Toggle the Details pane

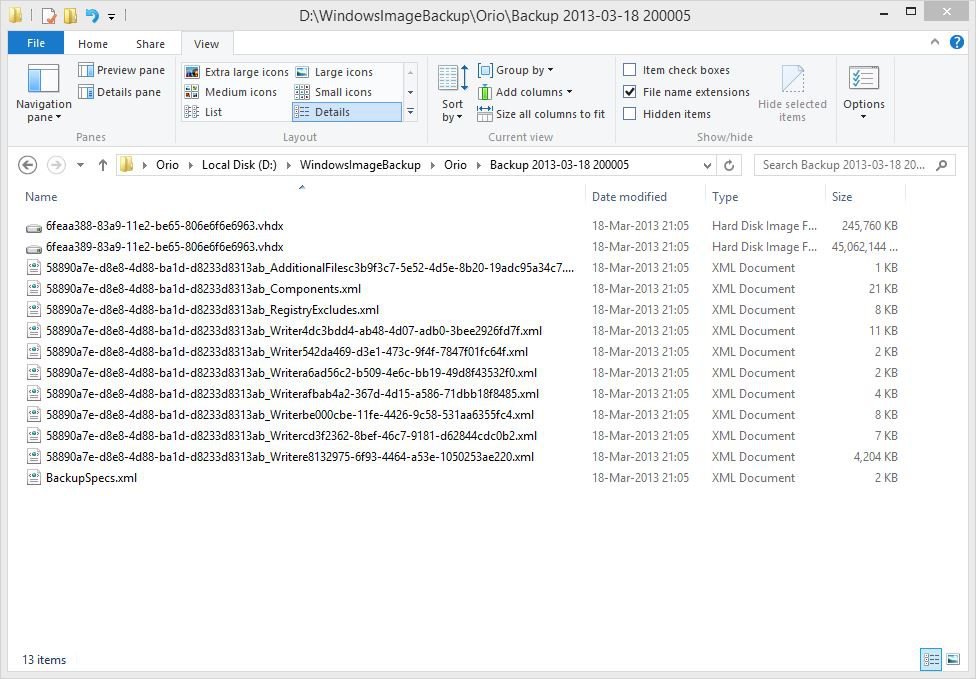click(x=120, y=92)
